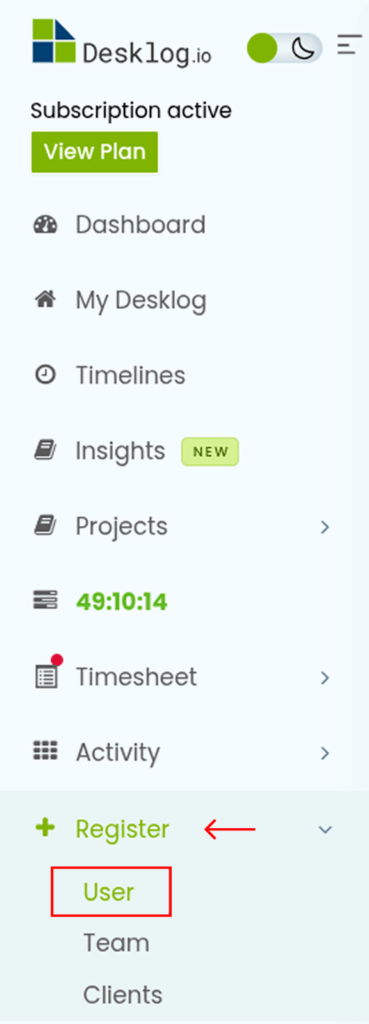Click the 49:10:14 timer
Image resolution: width=369 pixels, height=1024 pixels.
[x=121, y=602]
